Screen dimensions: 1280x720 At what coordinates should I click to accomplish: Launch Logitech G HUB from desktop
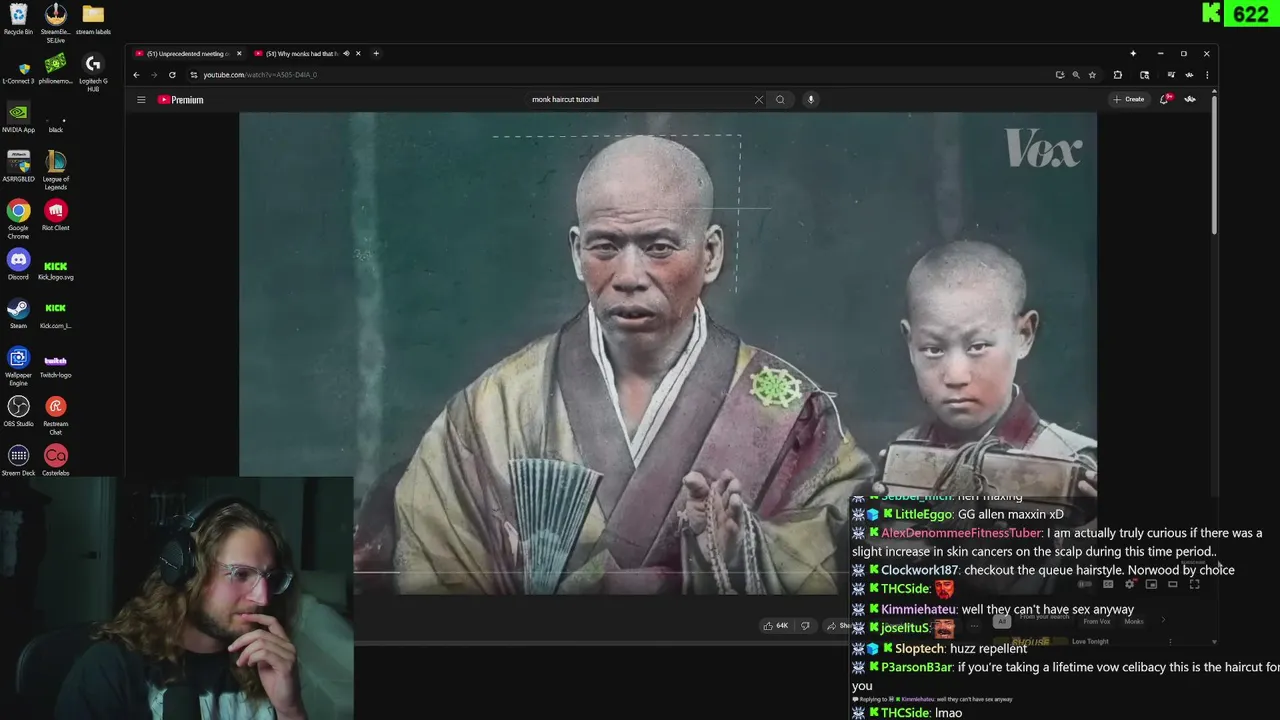(x=93, y=74)
